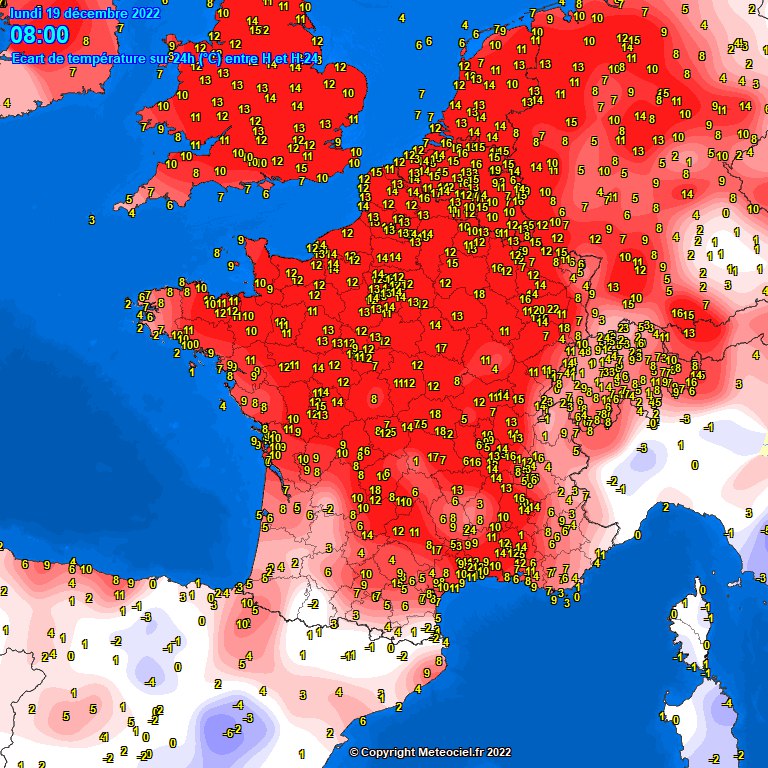
Task: Select the 8 value over Ireland
Action: coord(86,41)
